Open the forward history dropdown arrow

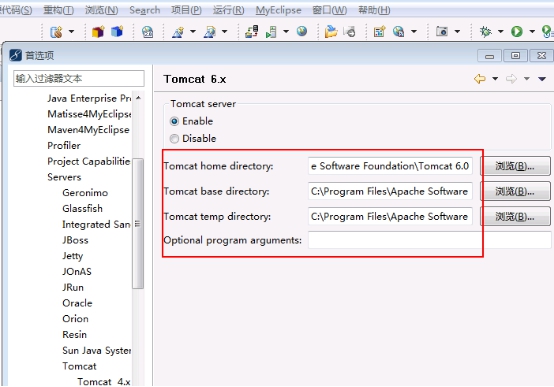click(527, 78)
